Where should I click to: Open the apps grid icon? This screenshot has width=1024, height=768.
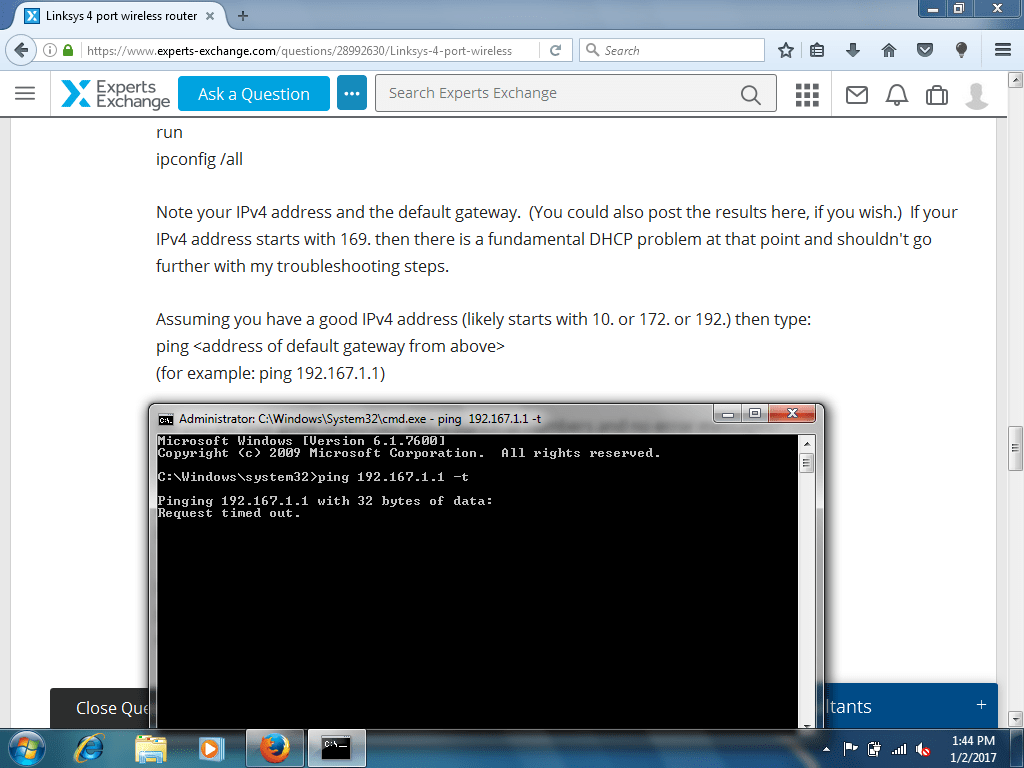pyautogui.click(x=807, y=95)
